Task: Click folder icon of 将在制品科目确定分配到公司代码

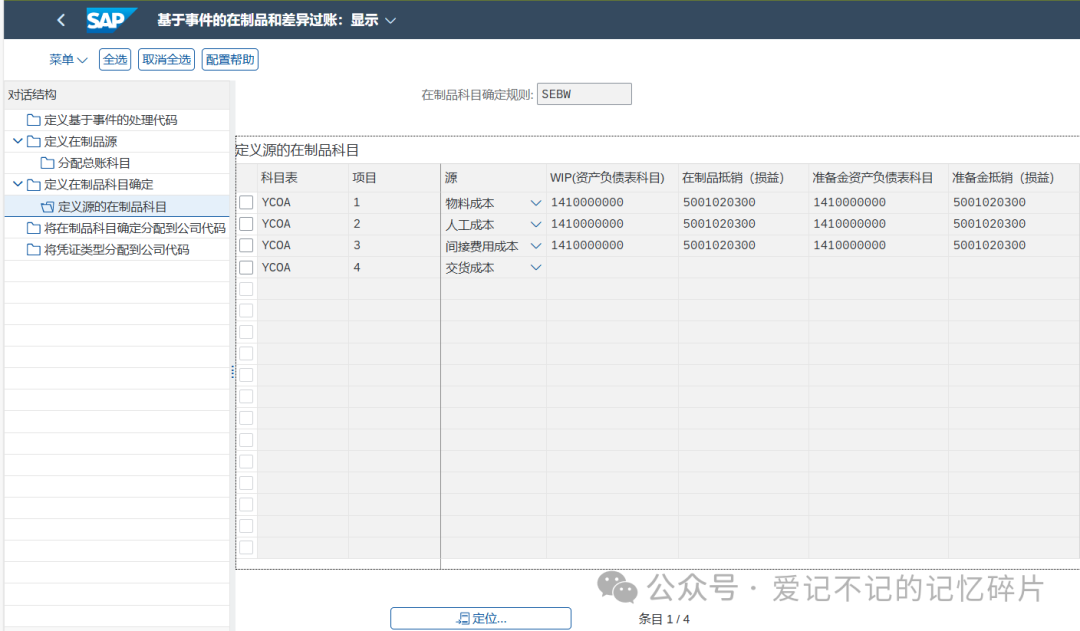Action: (x=33, y=228)
